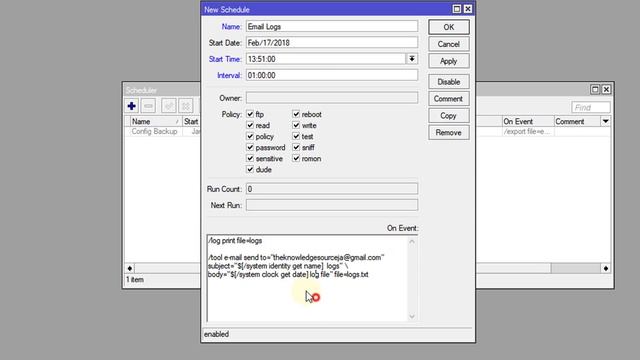The height and width of the screenshot is (360, 640).
Task: Toggle the ftp policy checkbox
Action: click(250, 114)
